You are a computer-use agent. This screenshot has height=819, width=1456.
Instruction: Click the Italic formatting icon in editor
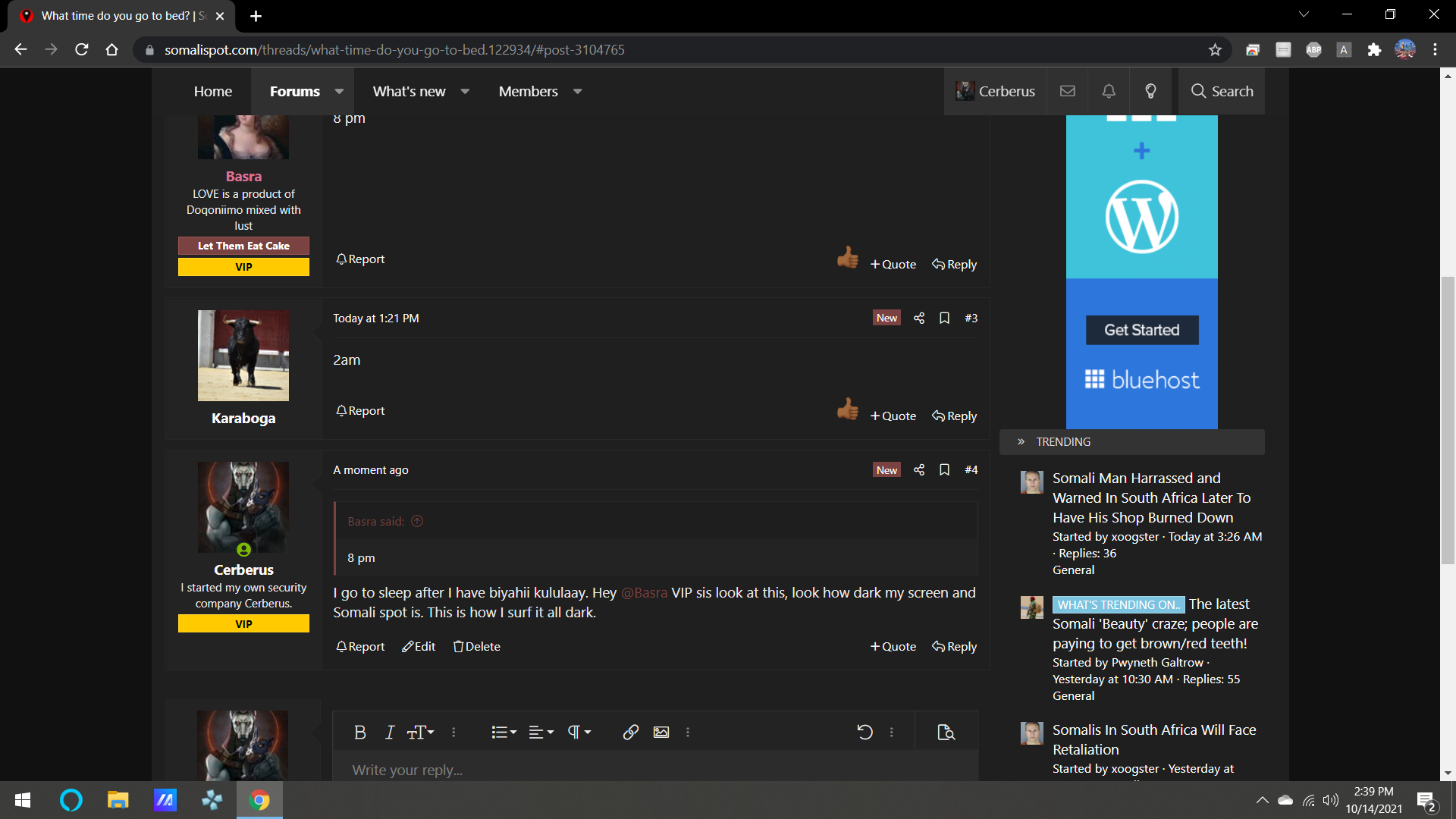click(x=390, y=732)
